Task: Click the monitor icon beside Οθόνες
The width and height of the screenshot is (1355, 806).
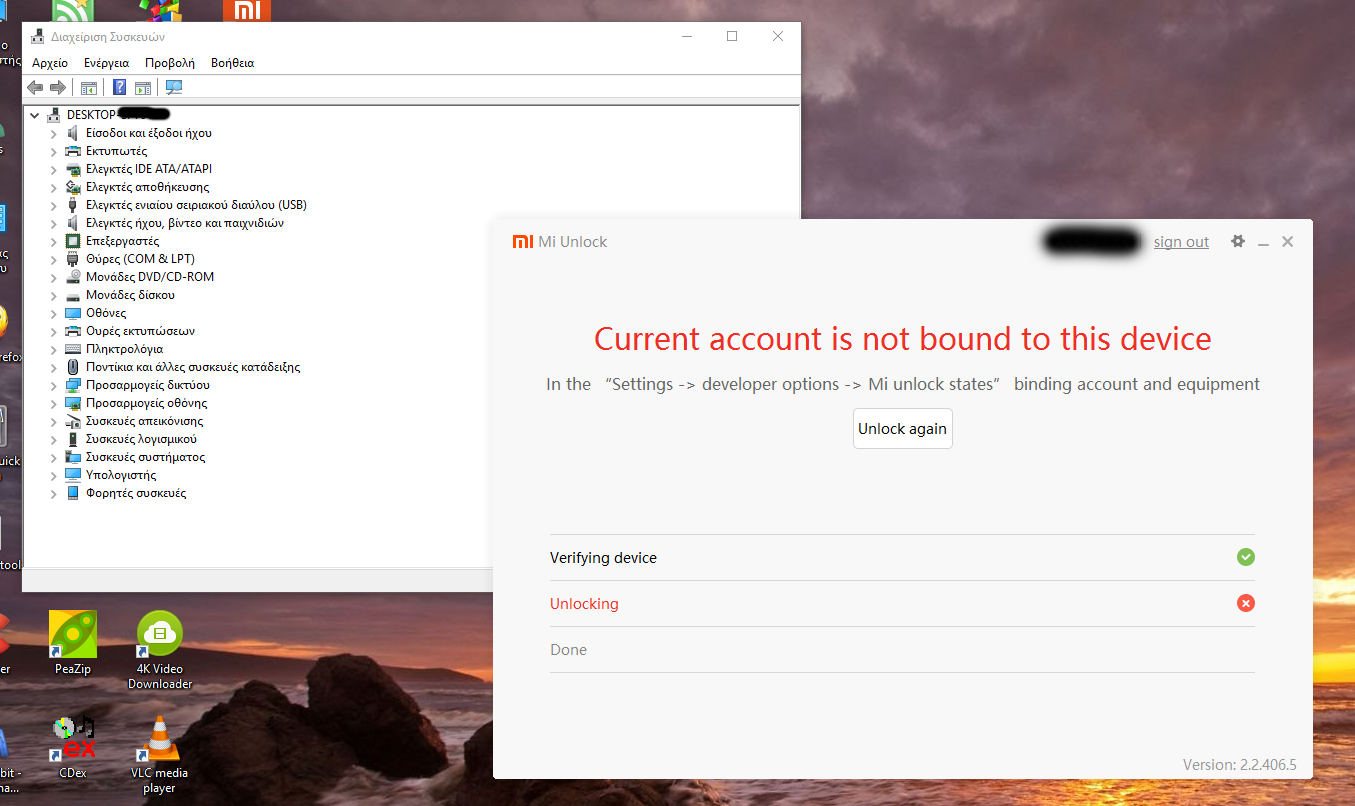Action: click(x=73, y=313)
